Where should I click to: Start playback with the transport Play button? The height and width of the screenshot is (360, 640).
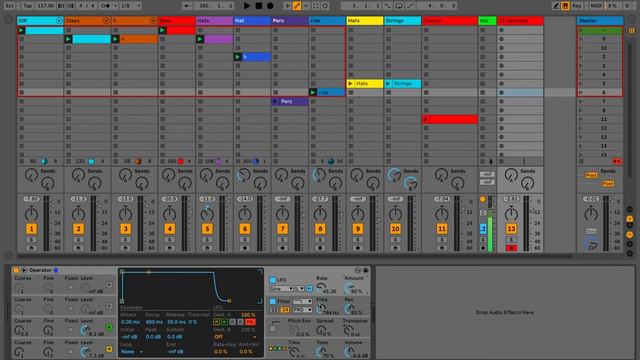point(247,6)
